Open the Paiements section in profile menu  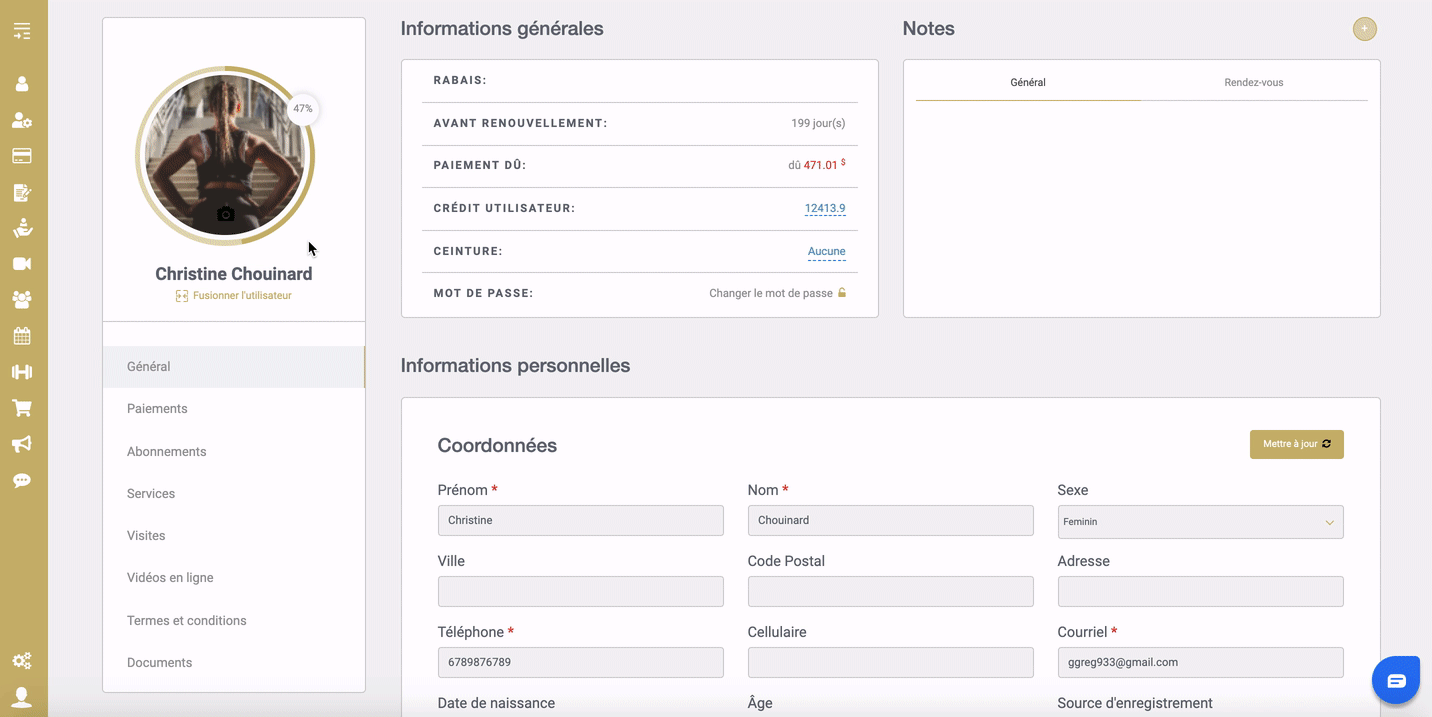[x=157, y=409]
